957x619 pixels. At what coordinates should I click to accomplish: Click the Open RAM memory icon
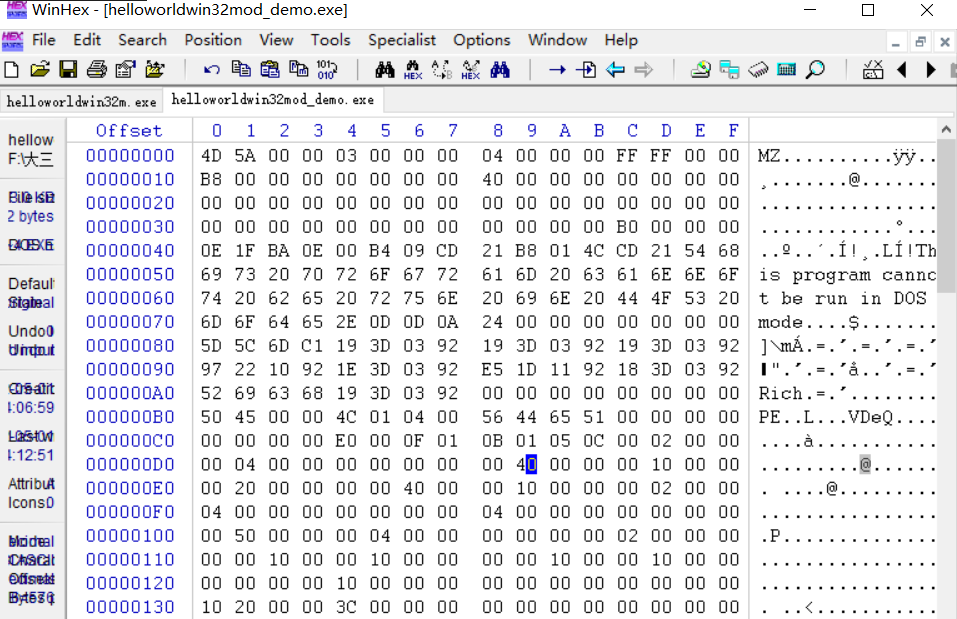point(758,70)
